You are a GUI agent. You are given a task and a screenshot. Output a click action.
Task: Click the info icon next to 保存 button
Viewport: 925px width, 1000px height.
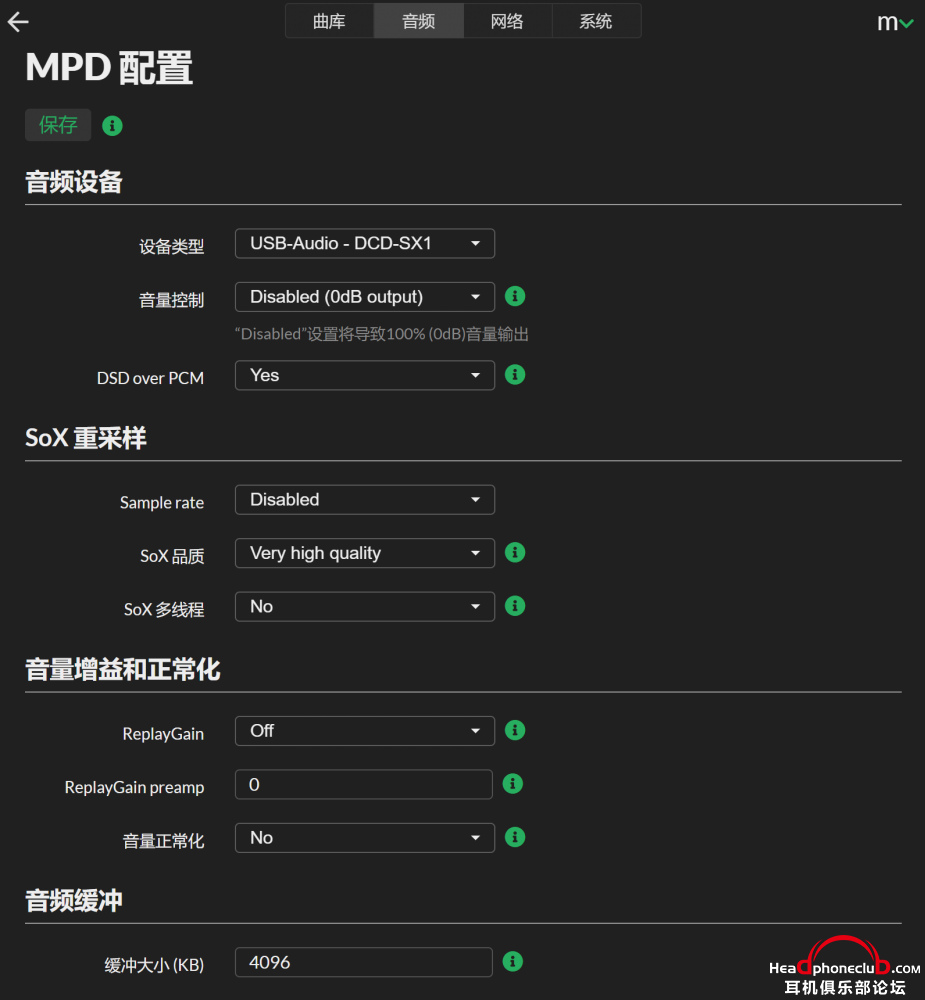coord(112,126)
